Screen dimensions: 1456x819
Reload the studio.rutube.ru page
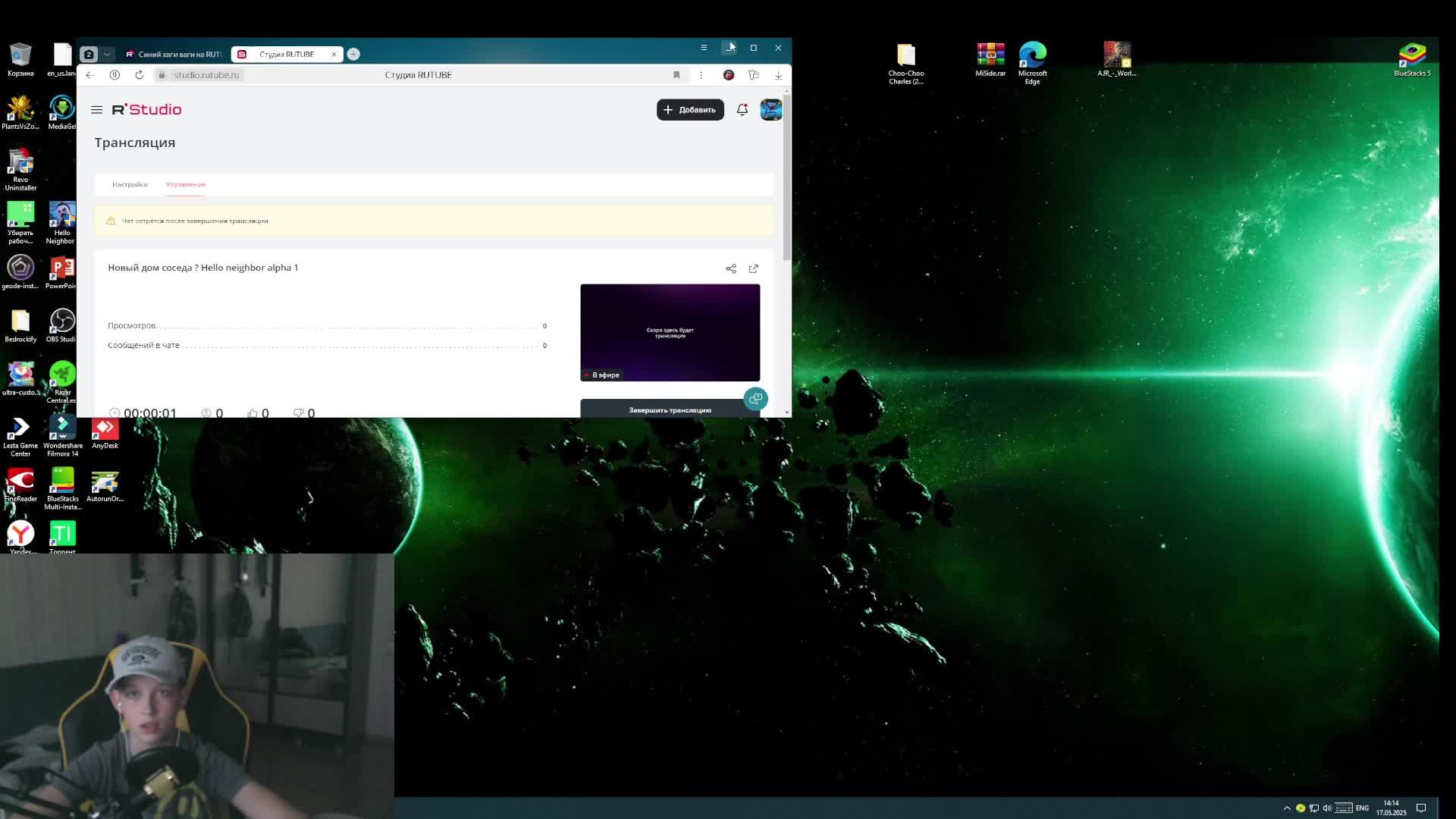coord(139,75)
